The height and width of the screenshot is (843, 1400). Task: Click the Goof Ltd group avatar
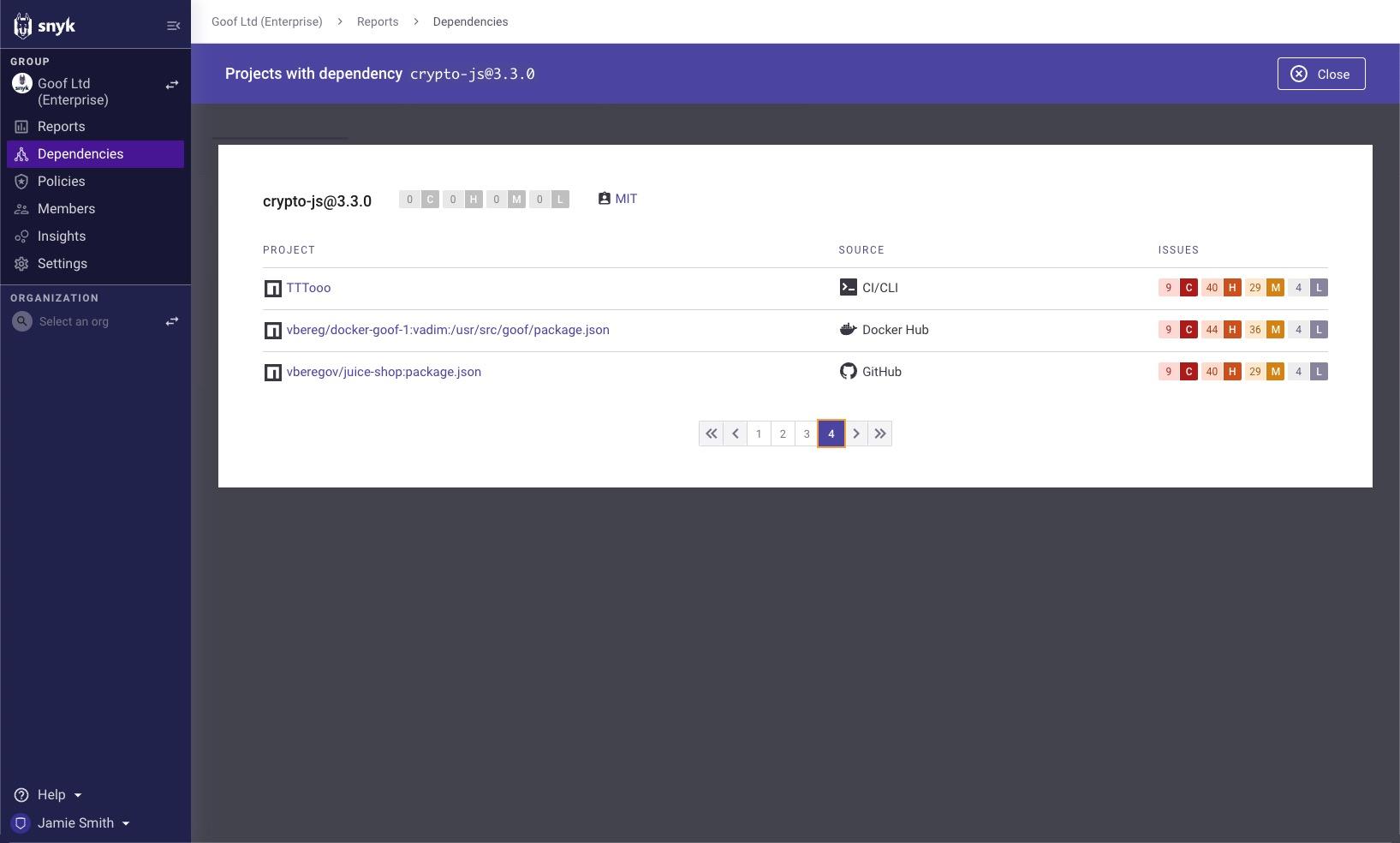[21, 84]
